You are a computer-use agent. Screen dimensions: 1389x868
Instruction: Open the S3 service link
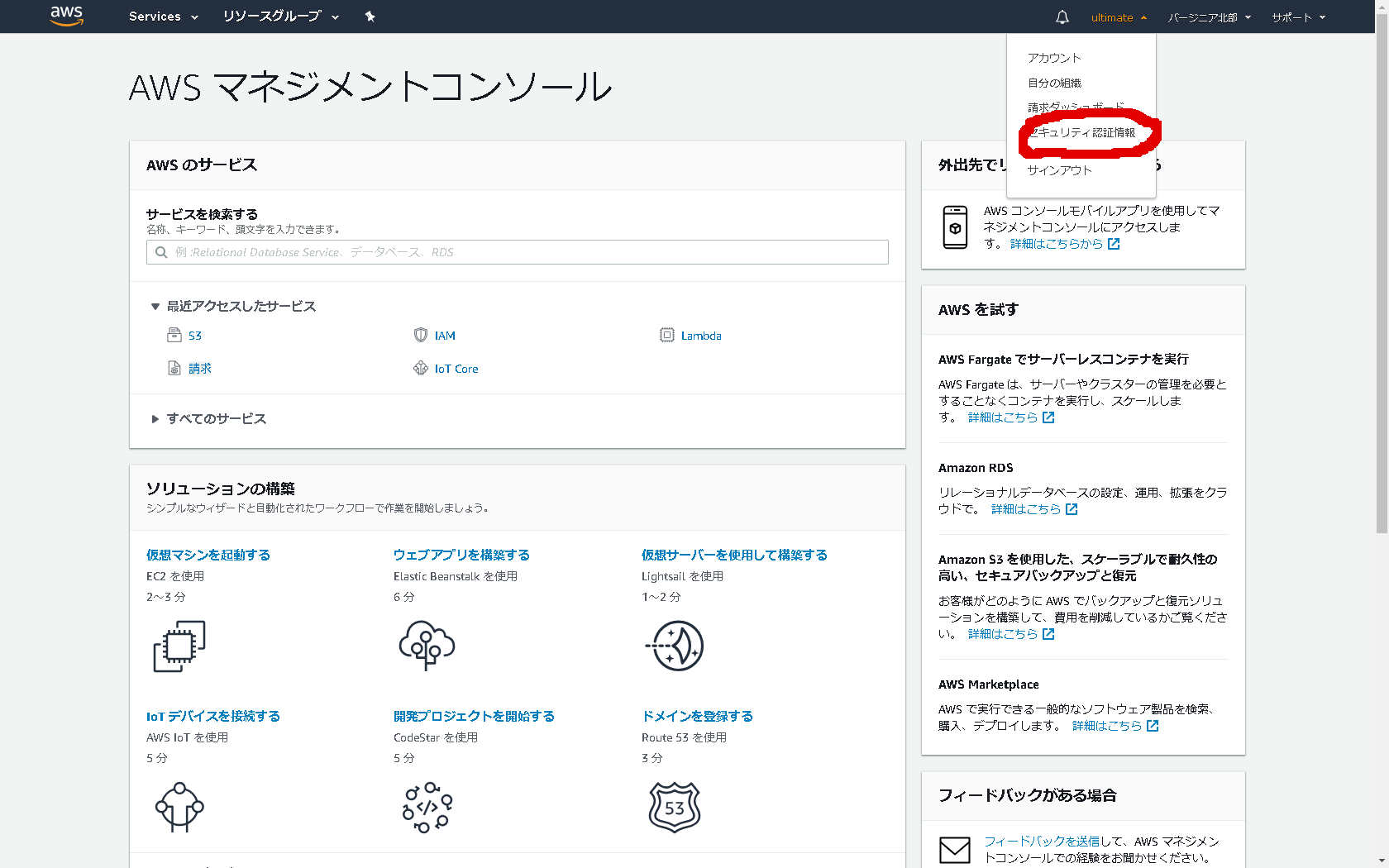[195, 336]
